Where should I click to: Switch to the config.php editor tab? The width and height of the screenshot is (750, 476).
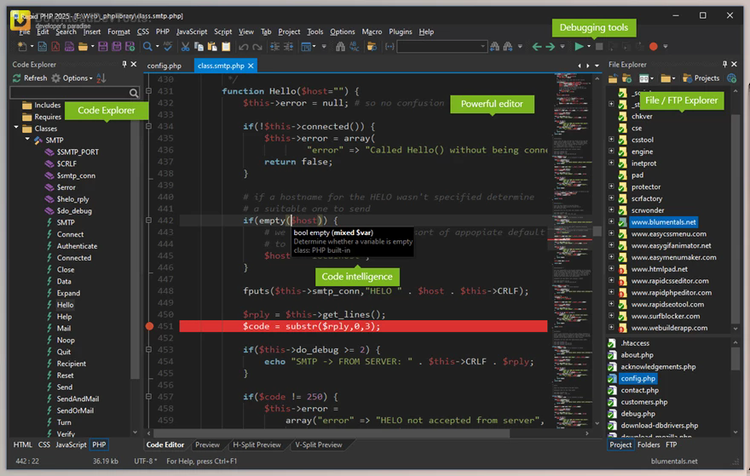[x=164, y=66]
